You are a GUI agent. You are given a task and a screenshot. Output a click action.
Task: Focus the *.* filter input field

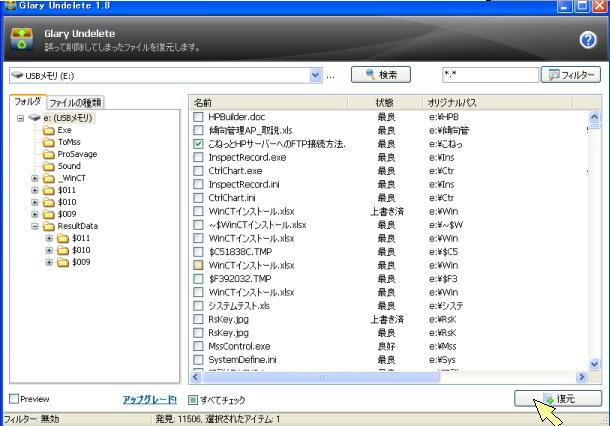click(x=490, y=75)
